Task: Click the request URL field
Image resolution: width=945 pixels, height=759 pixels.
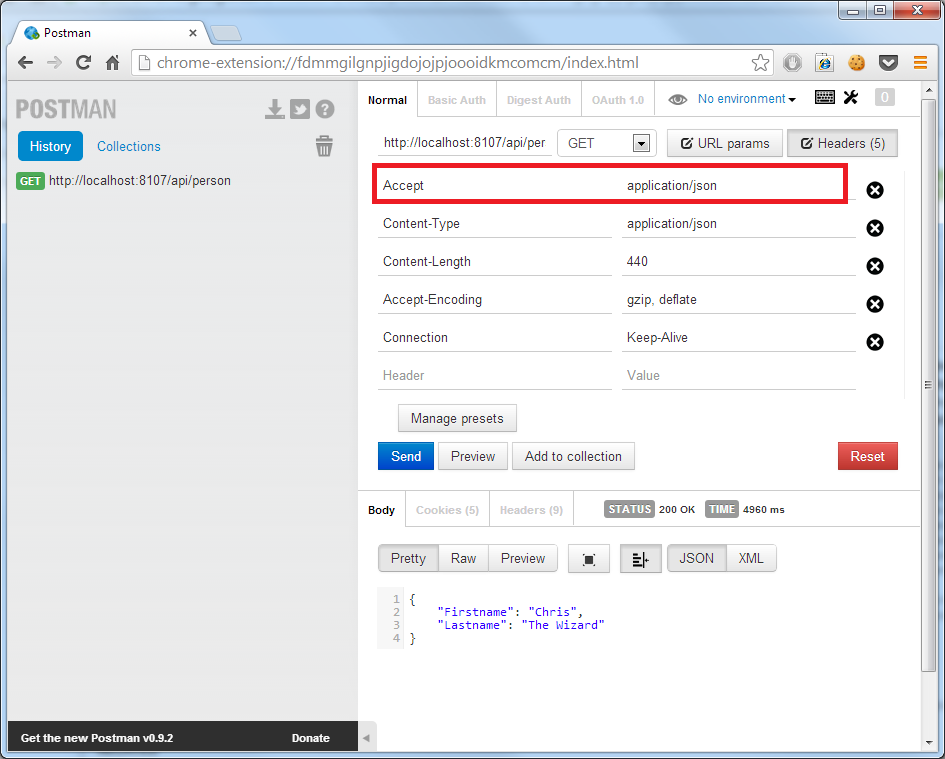Action: [465, 143]
